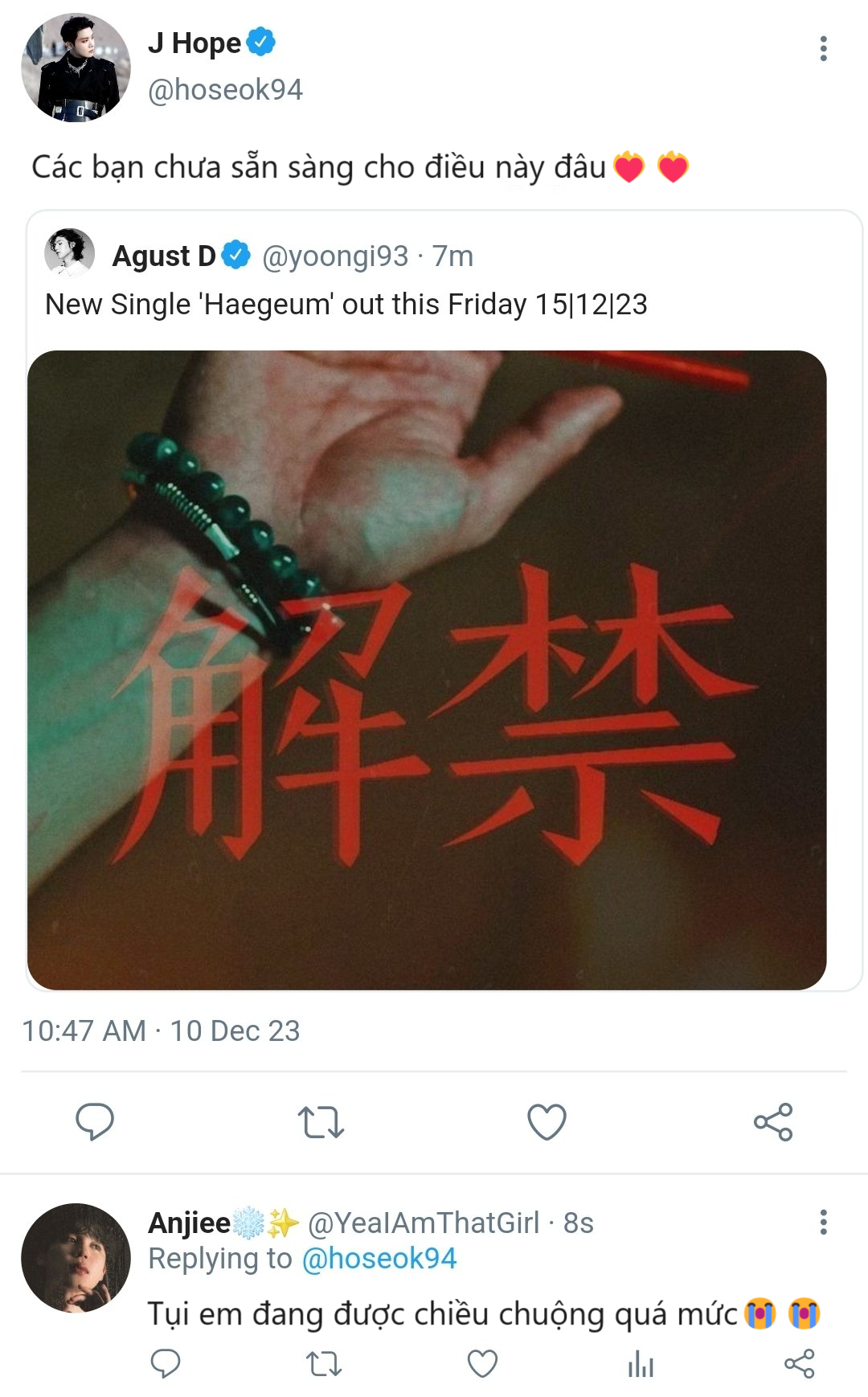
Task: Open Anjiee's profile avatar
Action: click(x=76, y=1258)
